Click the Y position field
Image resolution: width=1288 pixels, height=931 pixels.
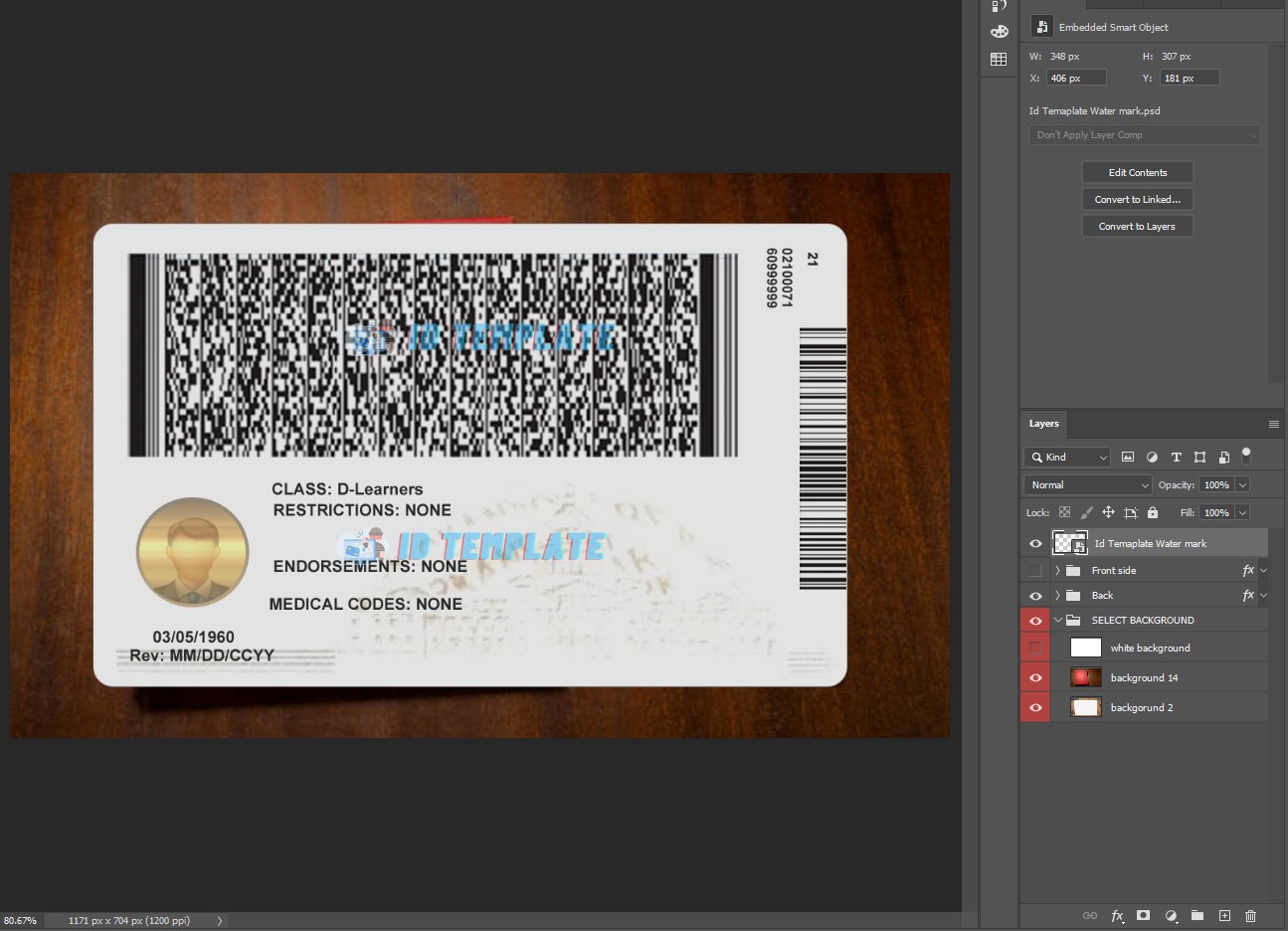click(1190, 78)
